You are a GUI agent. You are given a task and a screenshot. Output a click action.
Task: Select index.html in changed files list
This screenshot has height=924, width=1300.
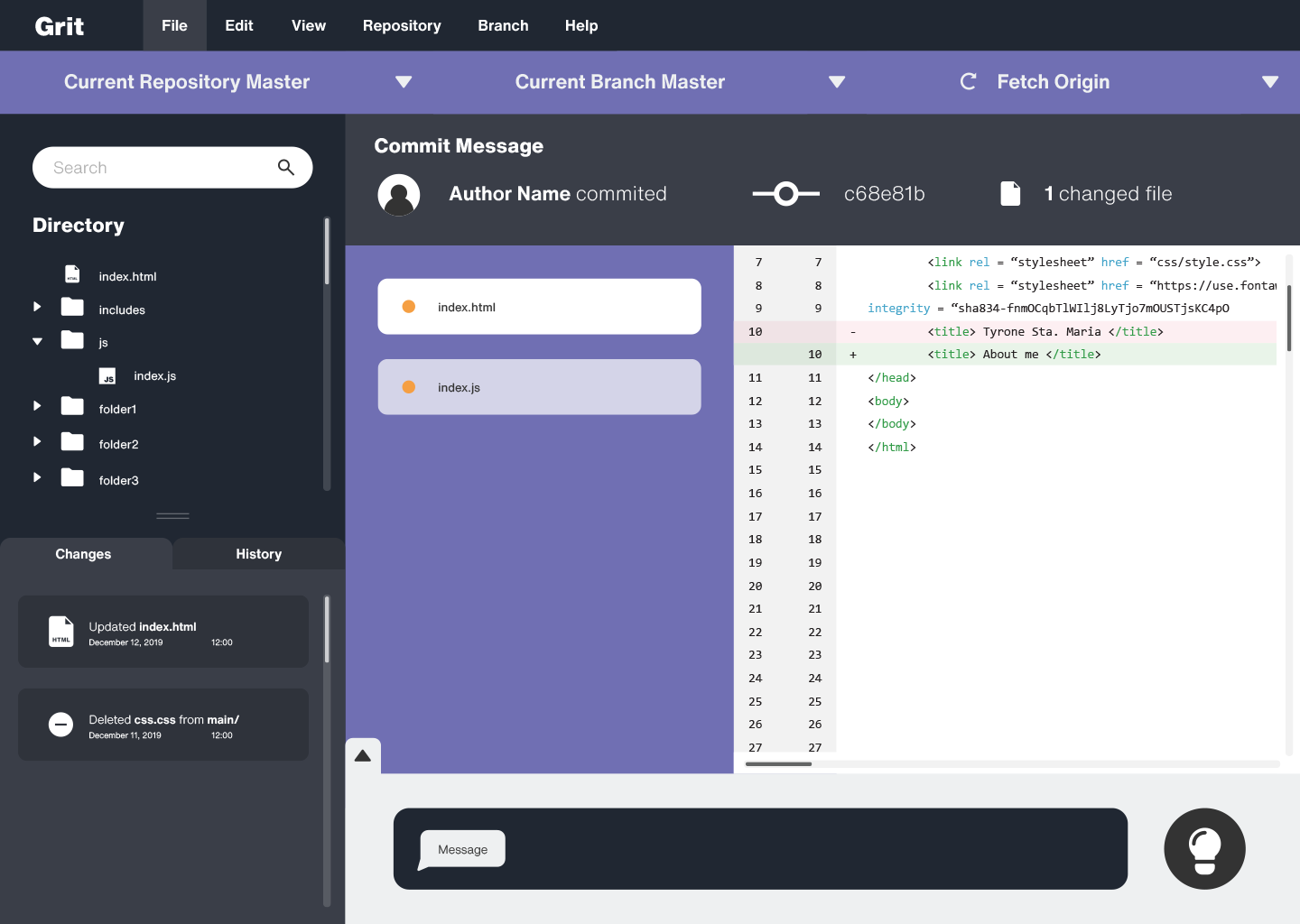point(539,307)
